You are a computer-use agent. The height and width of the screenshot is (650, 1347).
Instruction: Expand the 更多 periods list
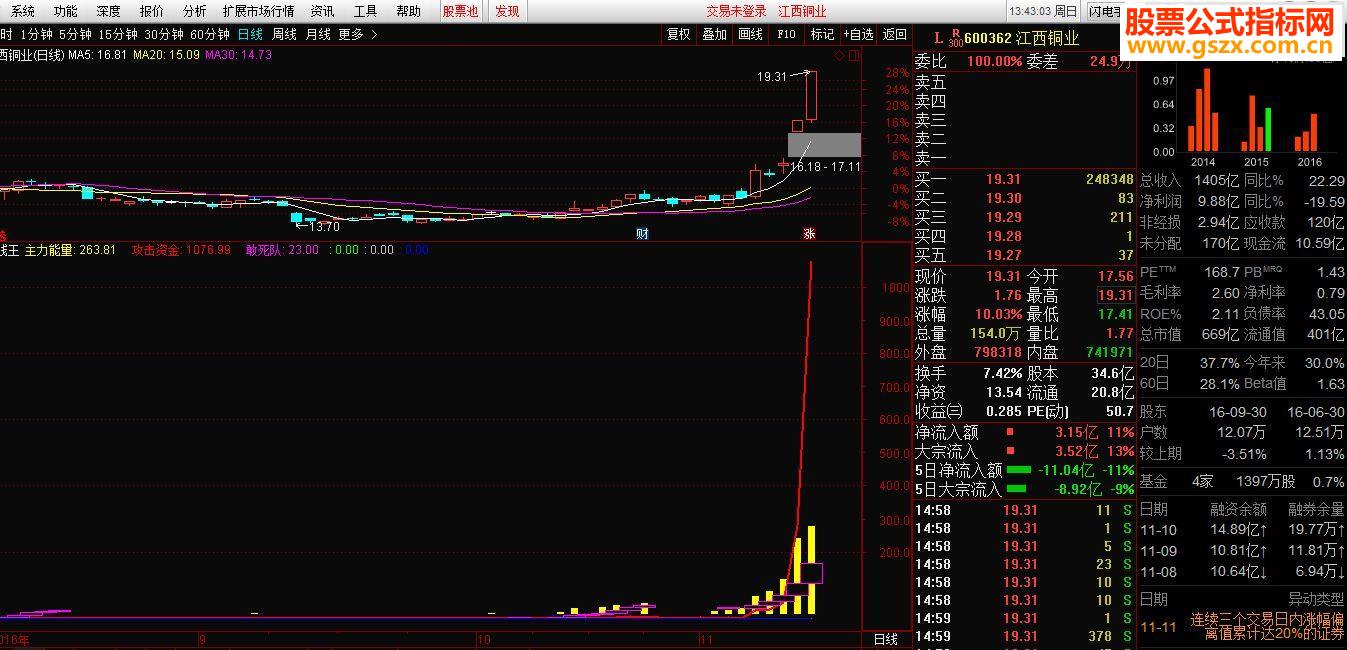pos(358,34)
